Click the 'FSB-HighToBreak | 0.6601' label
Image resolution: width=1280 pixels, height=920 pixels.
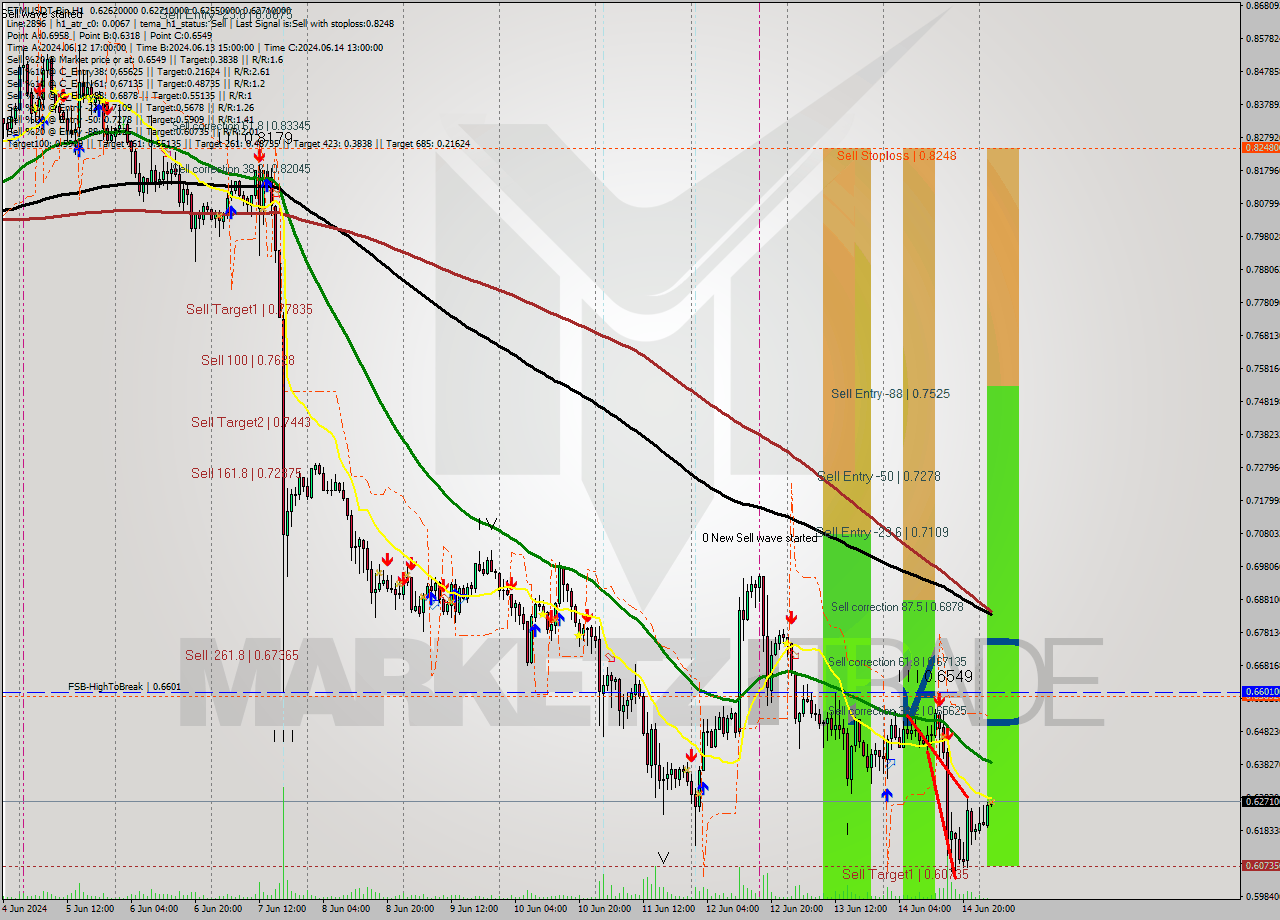(x=124, y=687)
